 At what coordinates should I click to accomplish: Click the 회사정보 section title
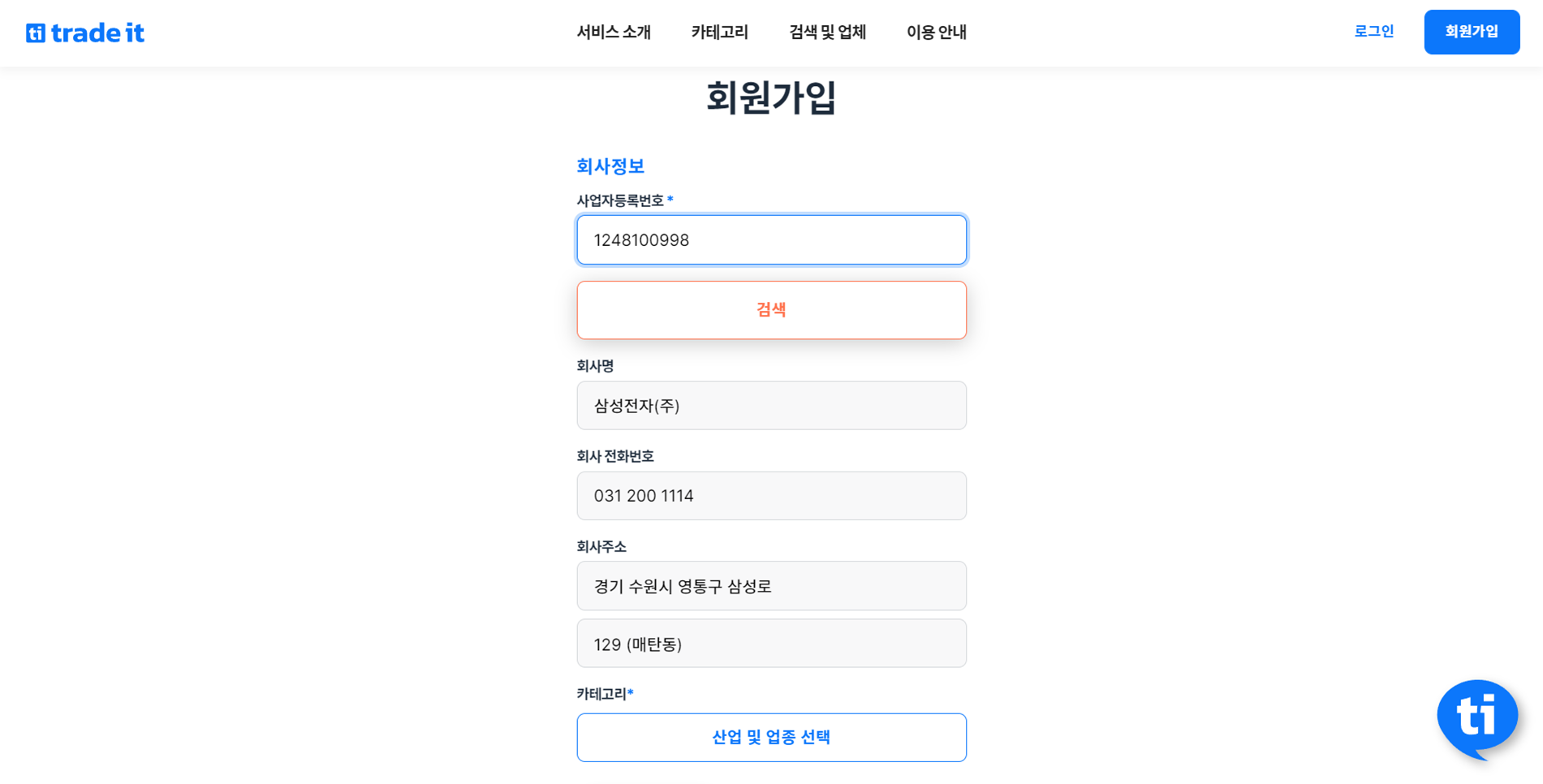coord(610,166)
